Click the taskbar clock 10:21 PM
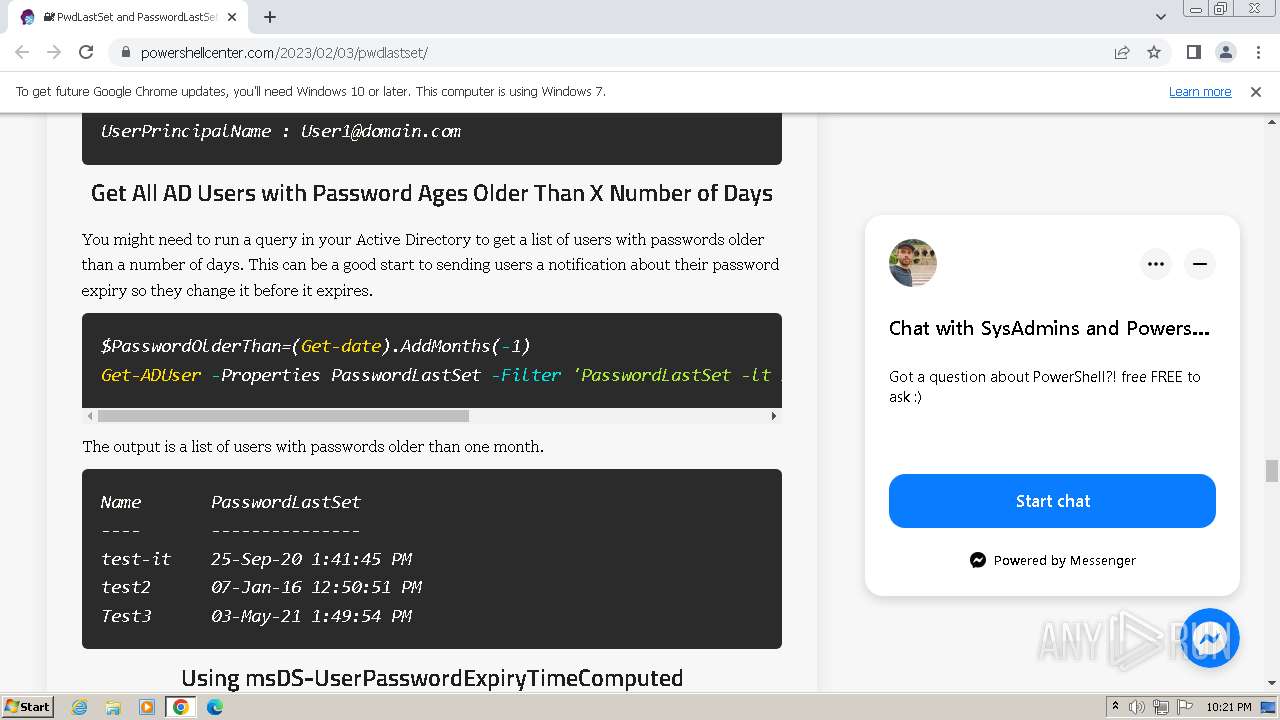 (1229, 707)
